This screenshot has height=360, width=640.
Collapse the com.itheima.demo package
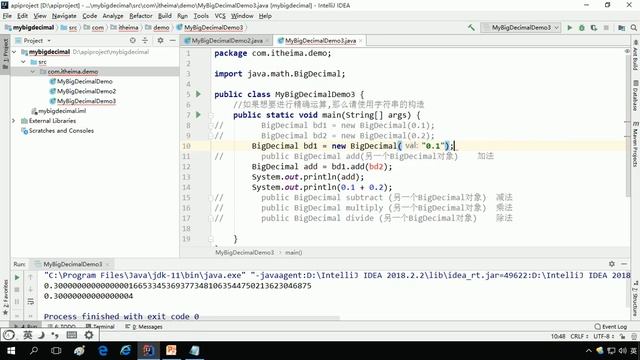[x=33, y=71]
